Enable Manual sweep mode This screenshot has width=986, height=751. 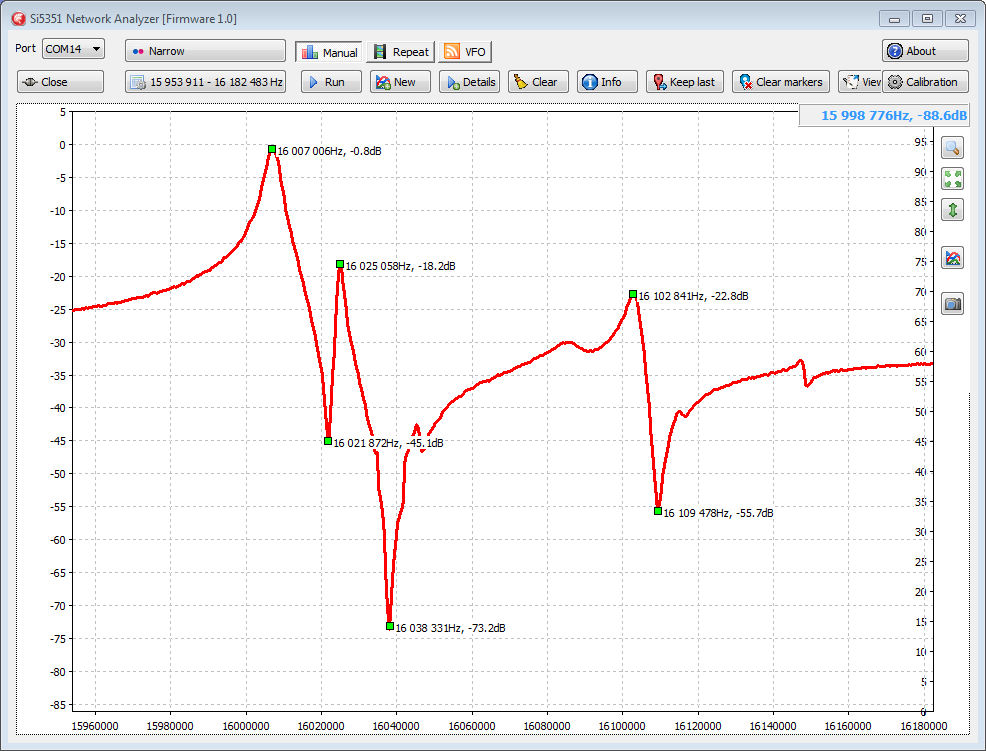(328, 52)
